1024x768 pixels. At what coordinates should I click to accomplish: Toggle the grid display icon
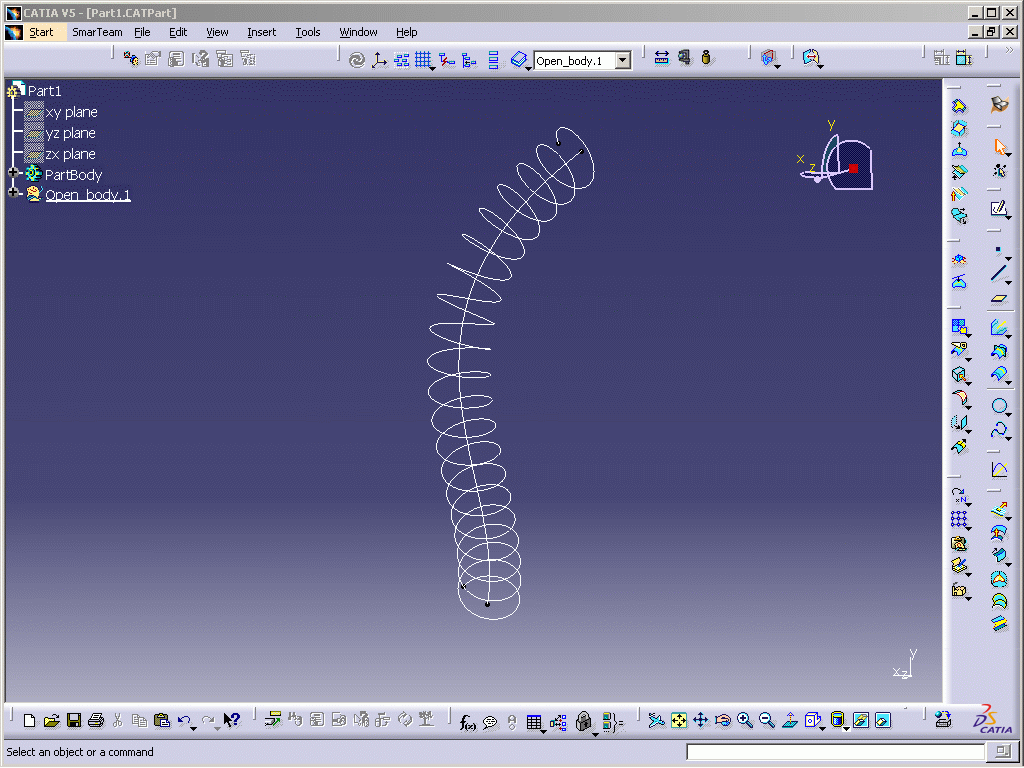pos(423,60)
